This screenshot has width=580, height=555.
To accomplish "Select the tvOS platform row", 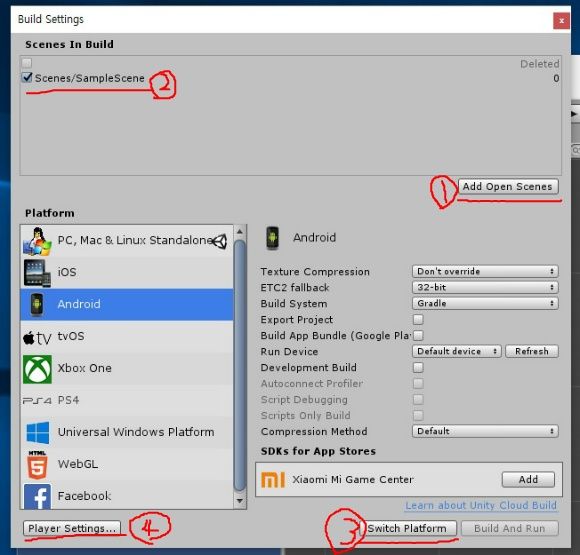I will 127,337.
